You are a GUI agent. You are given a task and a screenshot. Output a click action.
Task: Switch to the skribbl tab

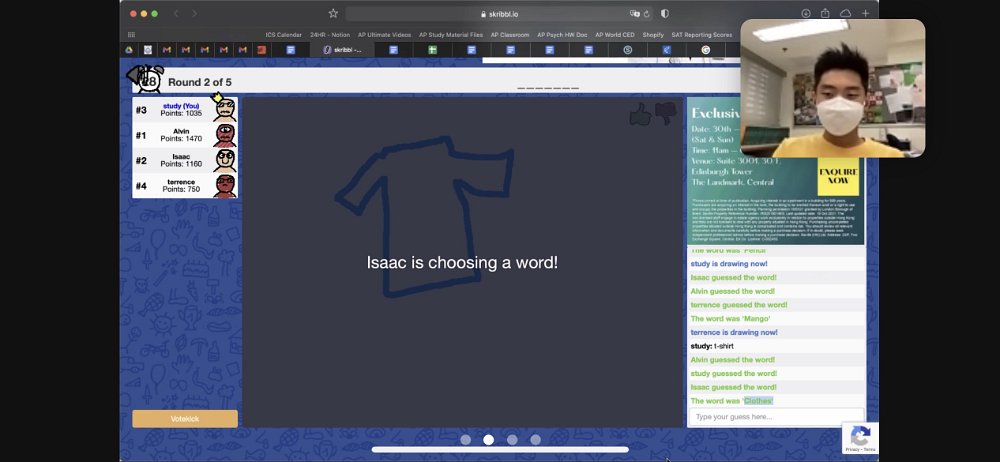(x=342, y=50)
